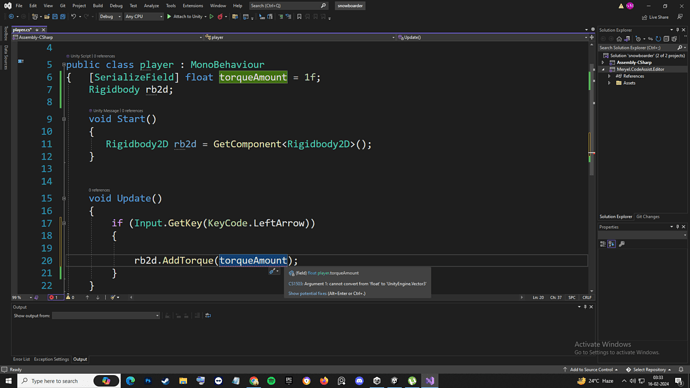Viewport: 690px width, 388px height.
Task: Navigate backward with the blue back arrow
Action: click(11, 17)
